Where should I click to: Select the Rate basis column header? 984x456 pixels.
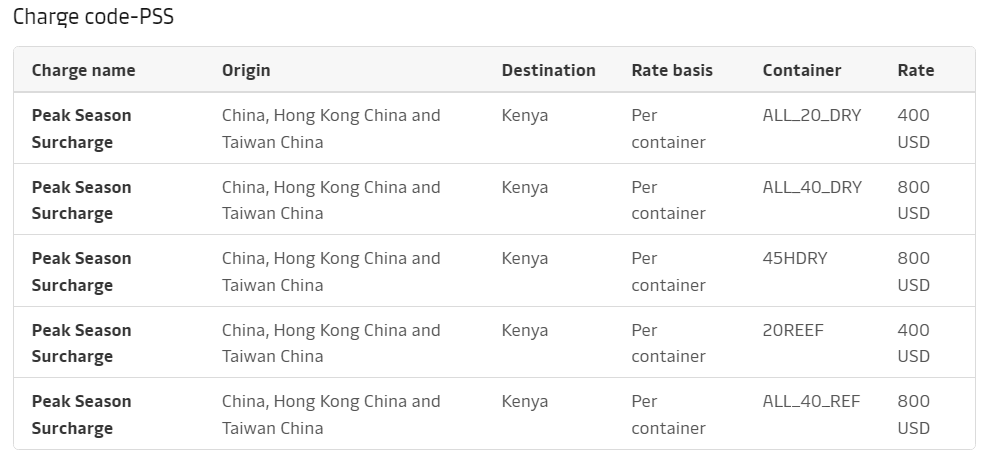pyautogui.click(x=672, y=70)
